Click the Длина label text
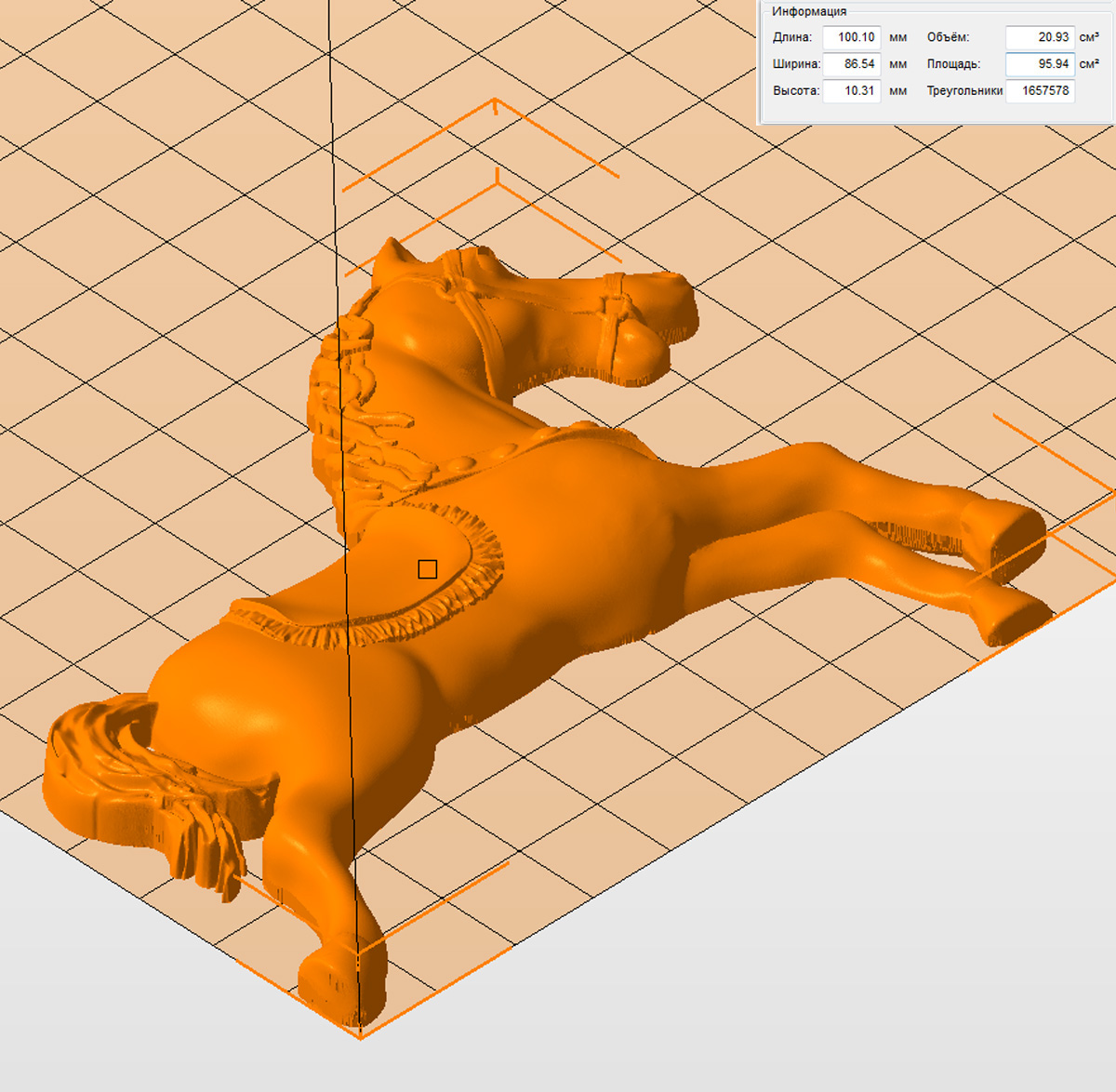The image size is (1116, 1092). pos(791,37)
